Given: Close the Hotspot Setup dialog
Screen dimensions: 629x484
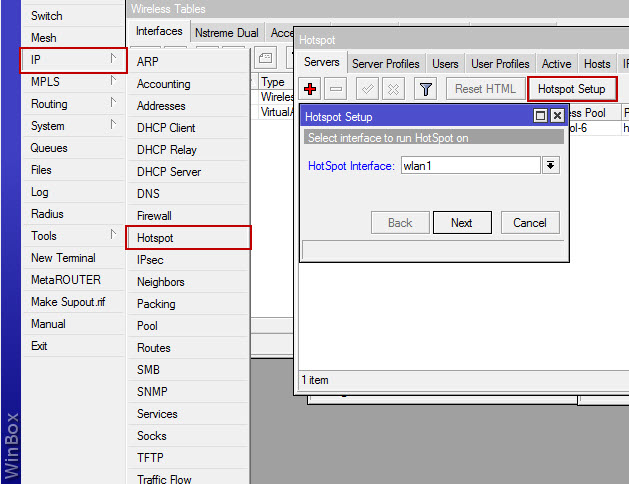Looking at the screenshot, I should coord(557,116).
